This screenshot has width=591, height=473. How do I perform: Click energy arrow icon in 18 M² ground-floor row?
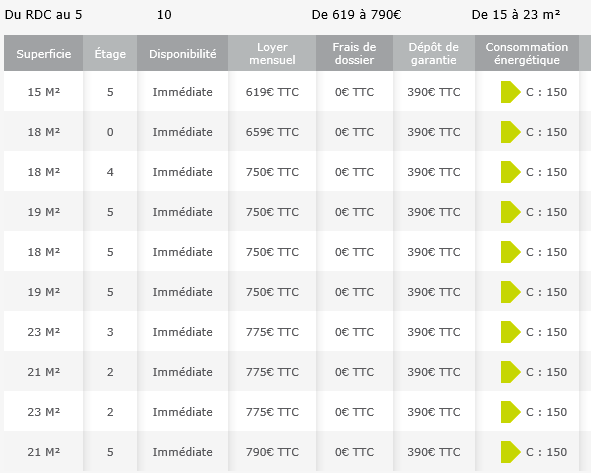pos(510,132)
